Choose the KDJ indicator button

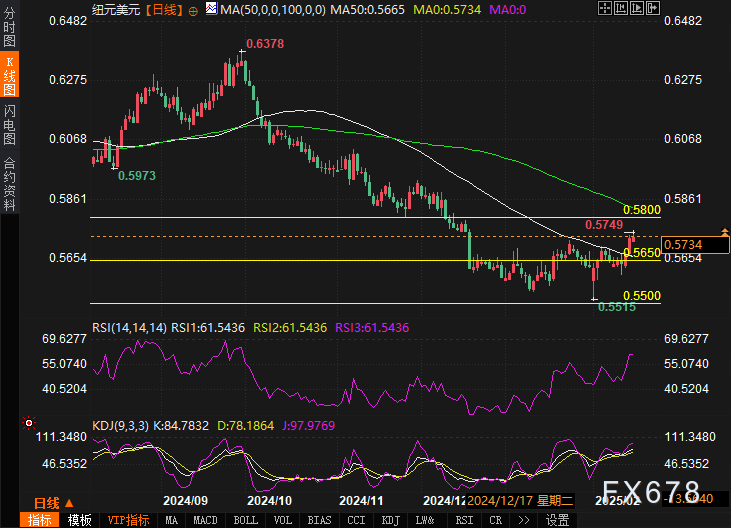pos(390,520)
